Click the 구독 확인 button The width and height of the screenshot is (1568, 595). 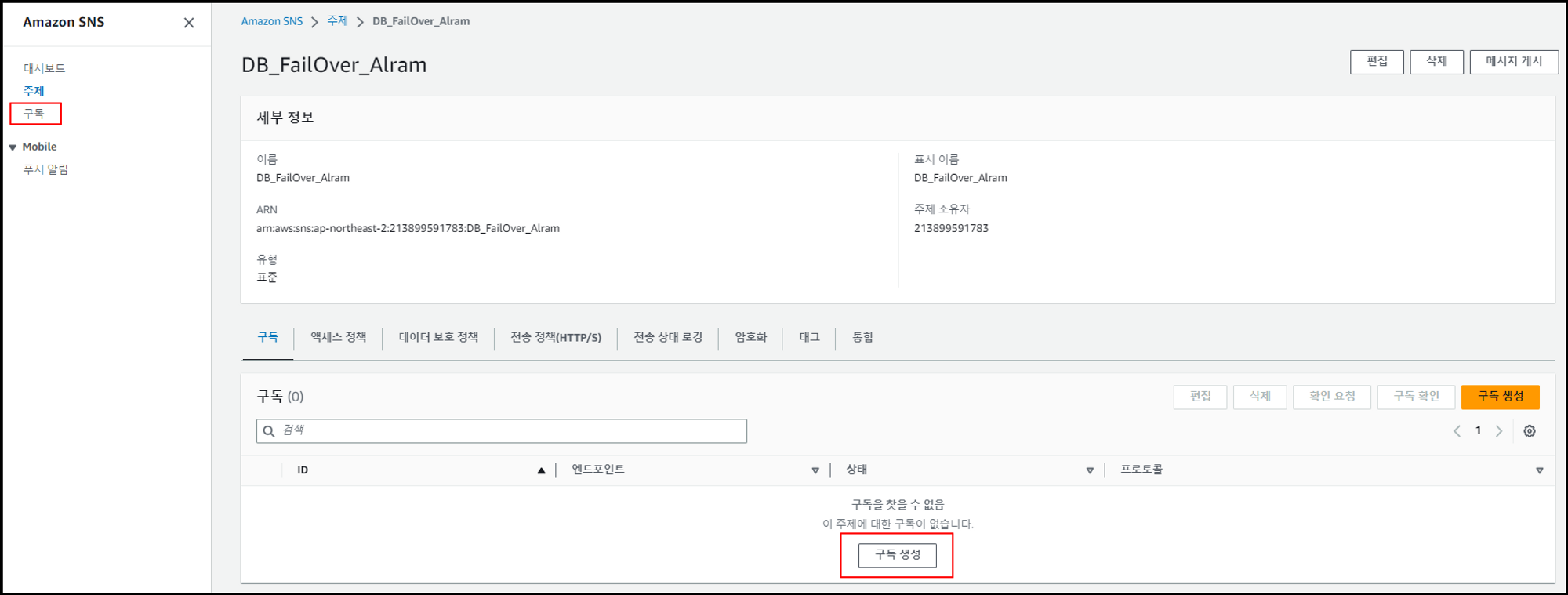pos(1416,397)
